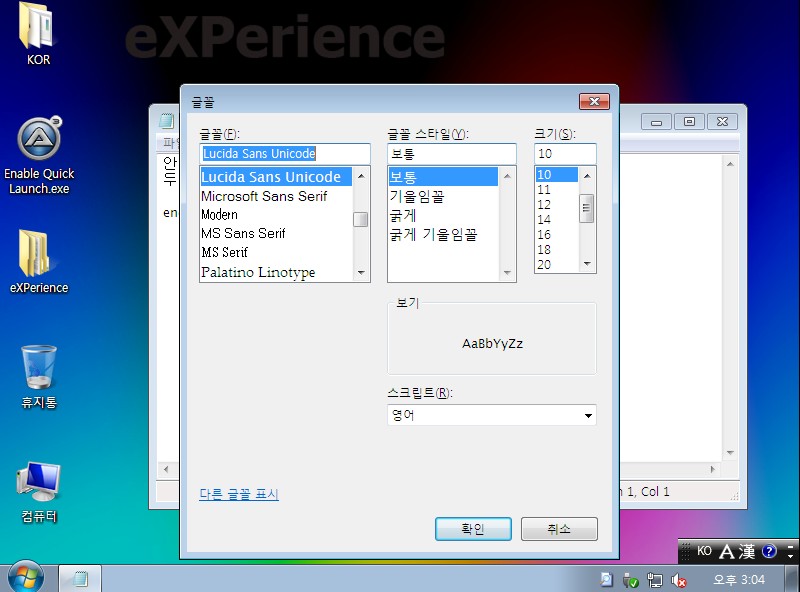Click the font style input field
This screenshot has width=800, height=592.
pyautogui.click(x=452, y=154)
